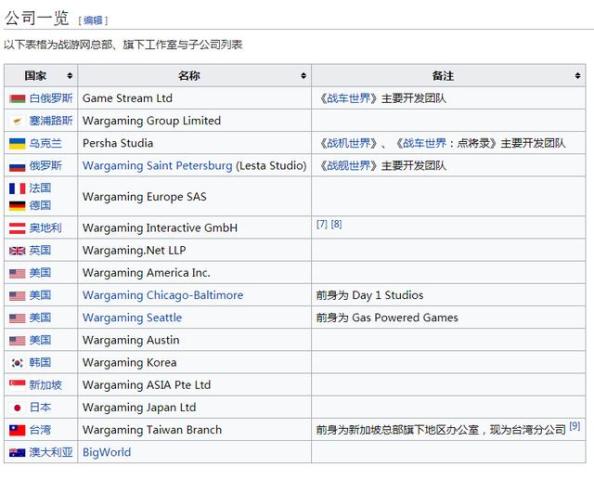Select the Wargaming Japan Ltd cell
Viewport: 594px width, 480px height.
click(194, 408)
